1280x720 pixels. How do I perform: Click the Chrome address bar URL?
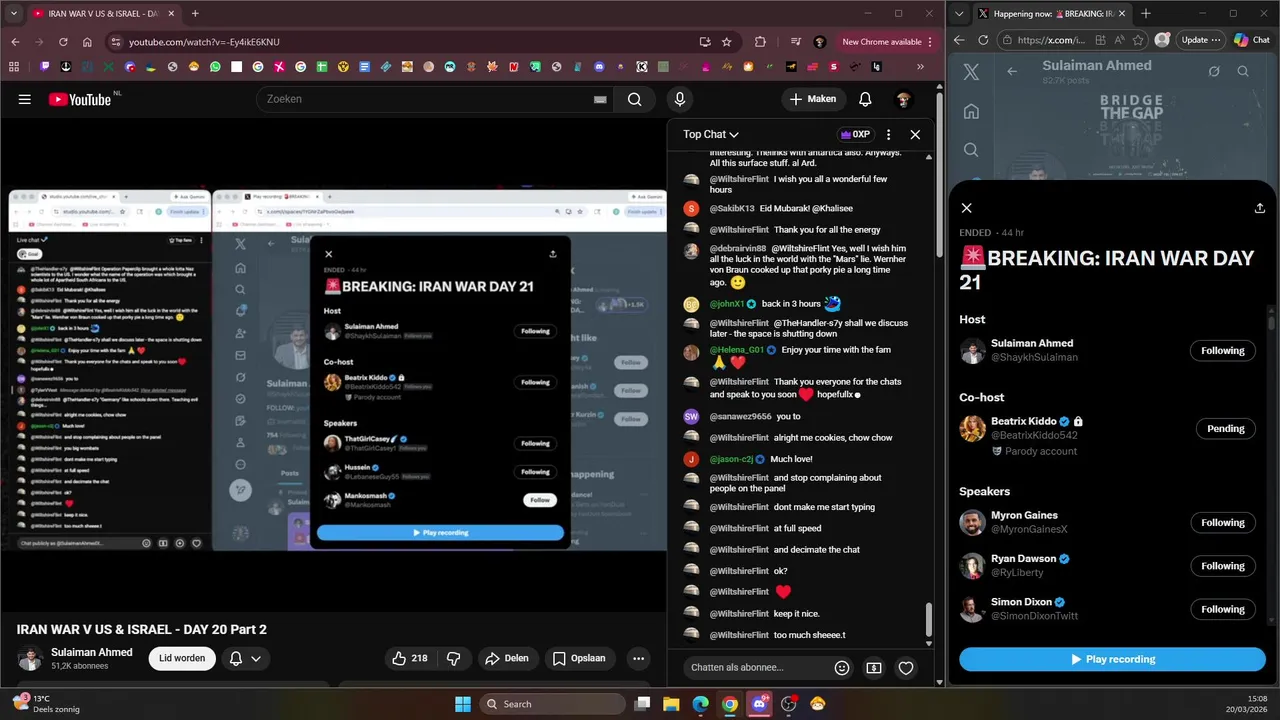point(205,42)
